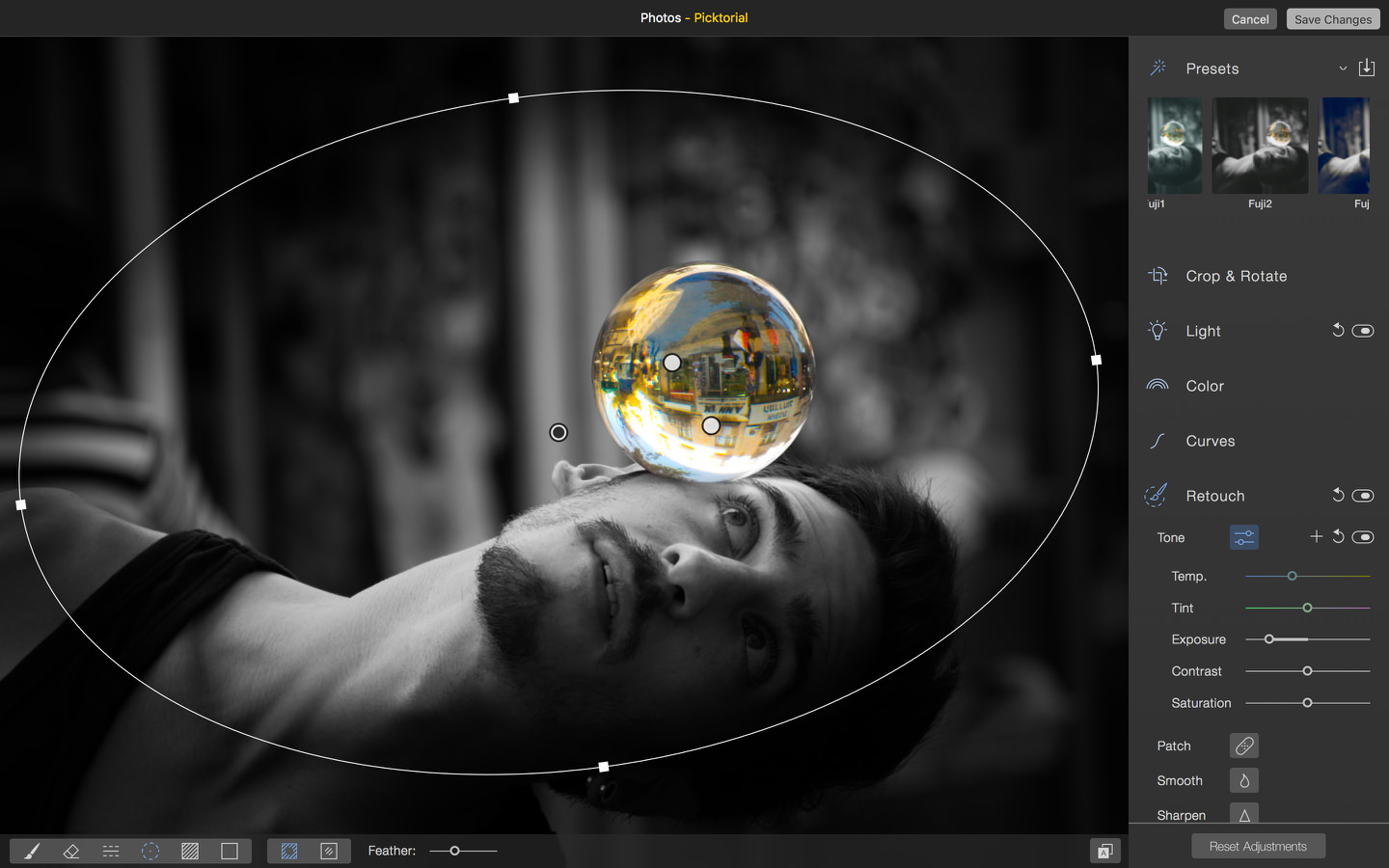
Task: Select the empty square clear tool
Action: coord(230,851)
